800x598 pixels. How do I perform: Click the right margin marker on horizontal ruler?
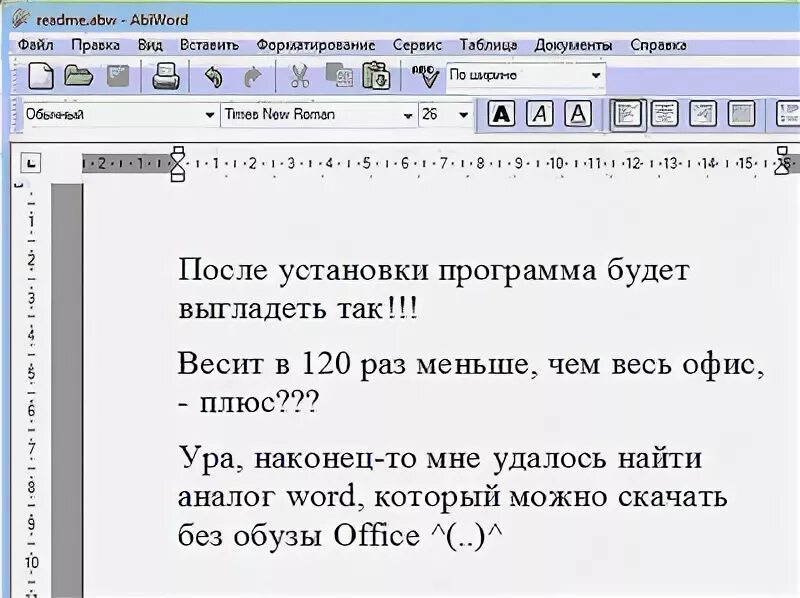(x=782, y=160)
